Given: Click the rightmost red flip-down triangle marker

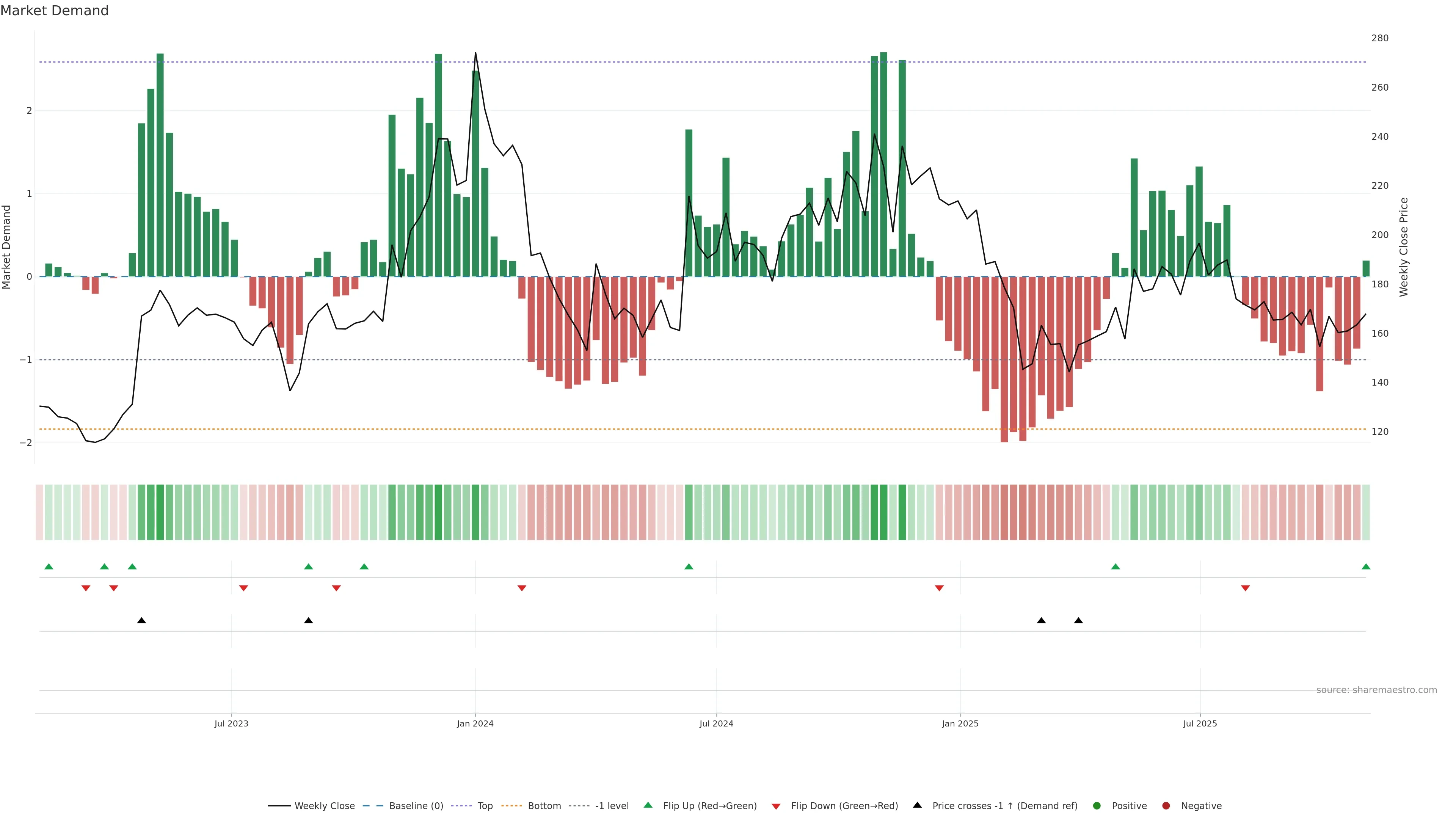Looking at the screenshot, I should (x=1245, y=588).
